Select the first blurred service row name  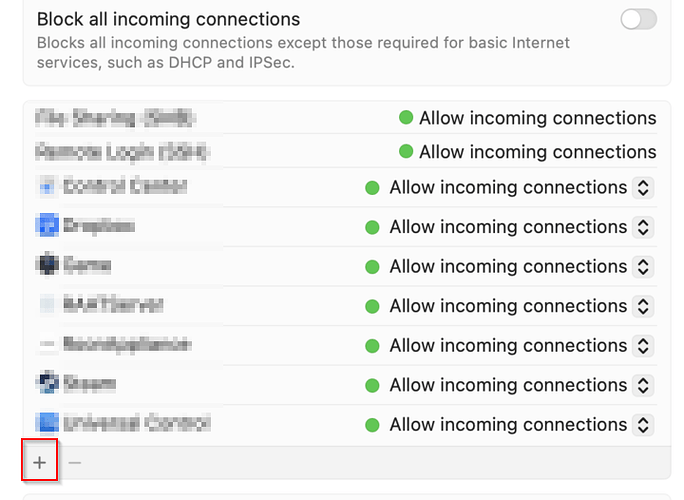115,118
